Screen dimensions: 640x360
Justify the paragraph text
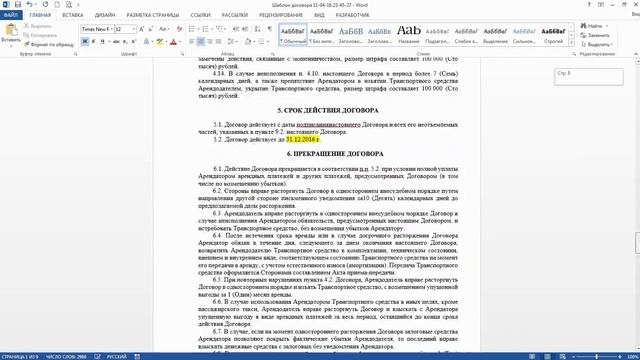(219, 42)
